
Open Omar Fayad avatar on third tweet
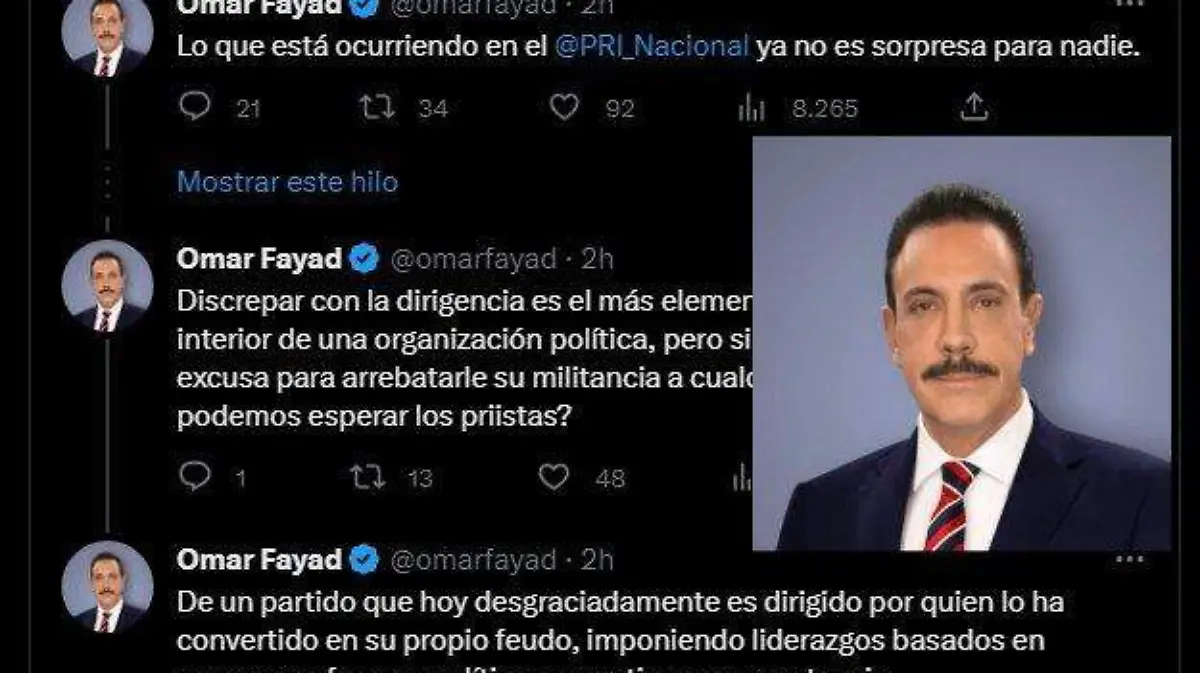(107, 587)
